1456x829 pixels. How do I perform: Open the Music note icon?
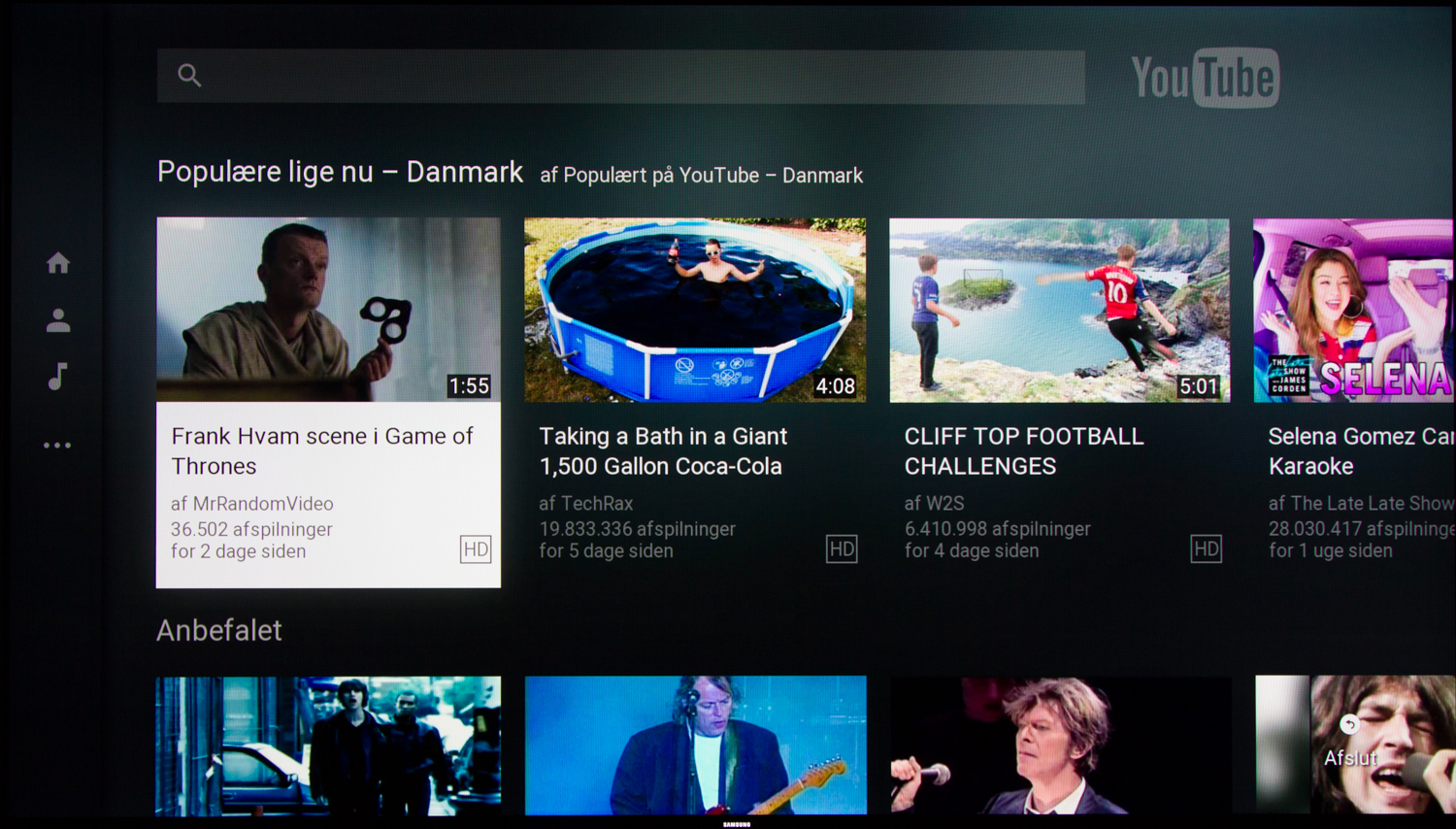[x=58, y=376]
